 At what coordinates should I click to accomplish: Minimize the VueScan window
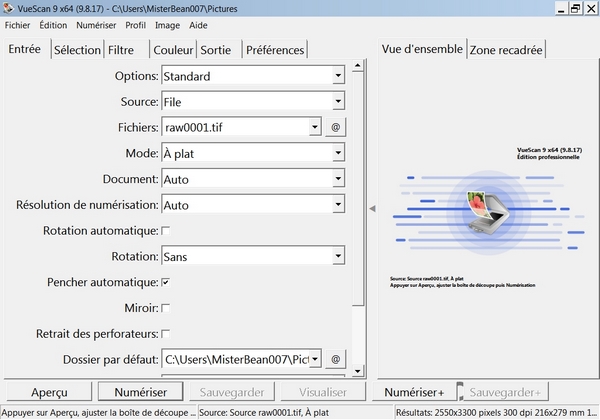coord(561,8)
